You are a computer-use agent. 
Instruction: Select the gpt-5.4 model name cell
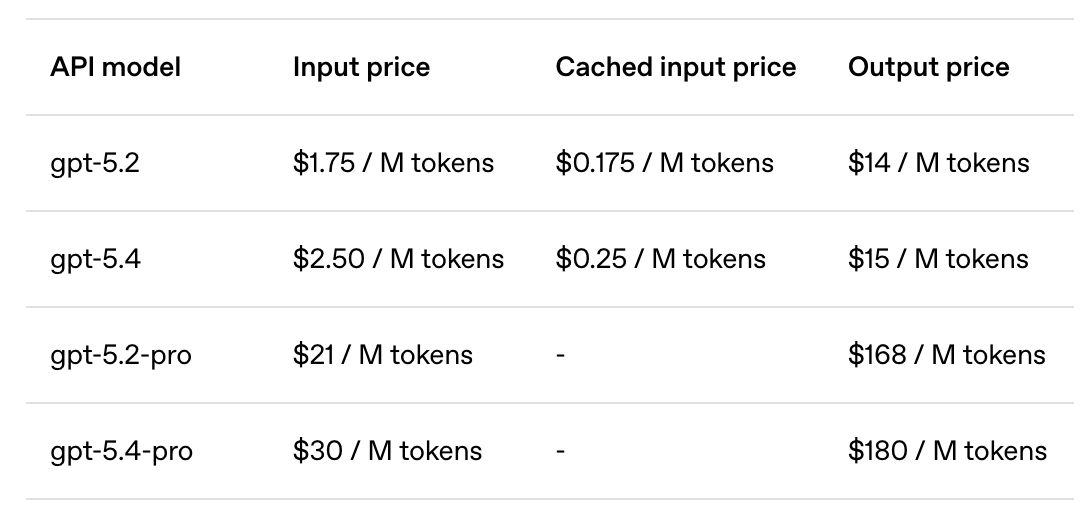pyautogui.click(x=95, y=259)
